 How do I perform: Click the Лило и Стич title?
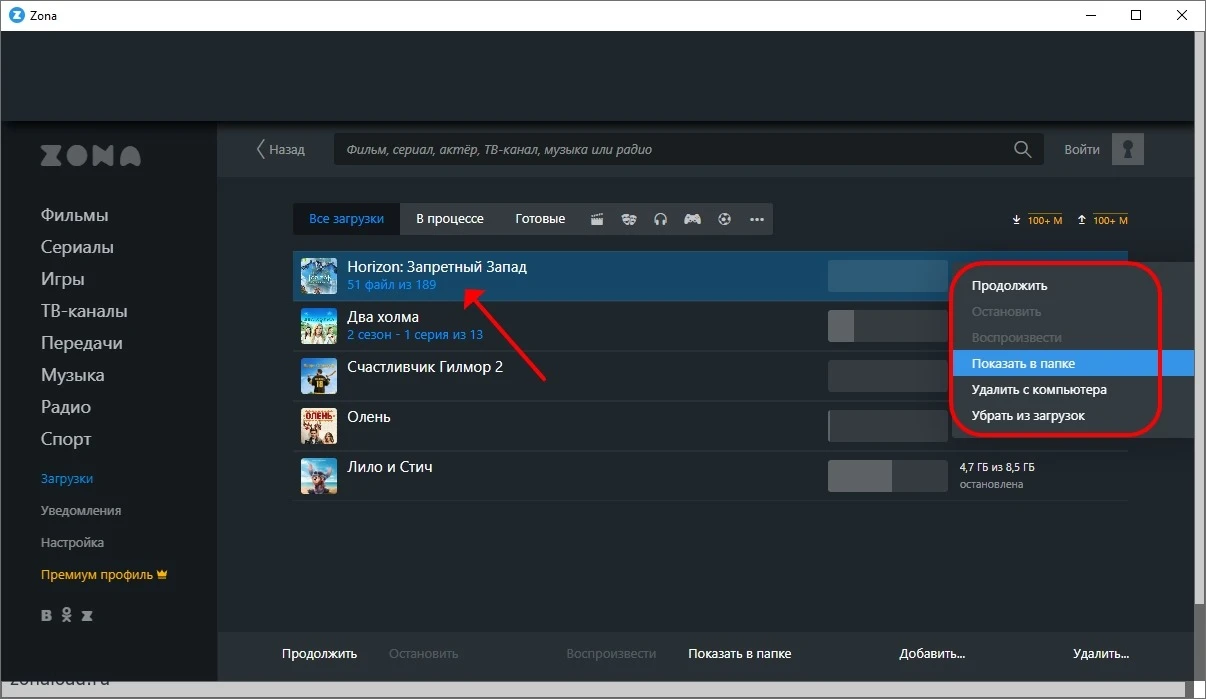pyautogui.click(x=390, y=467)
